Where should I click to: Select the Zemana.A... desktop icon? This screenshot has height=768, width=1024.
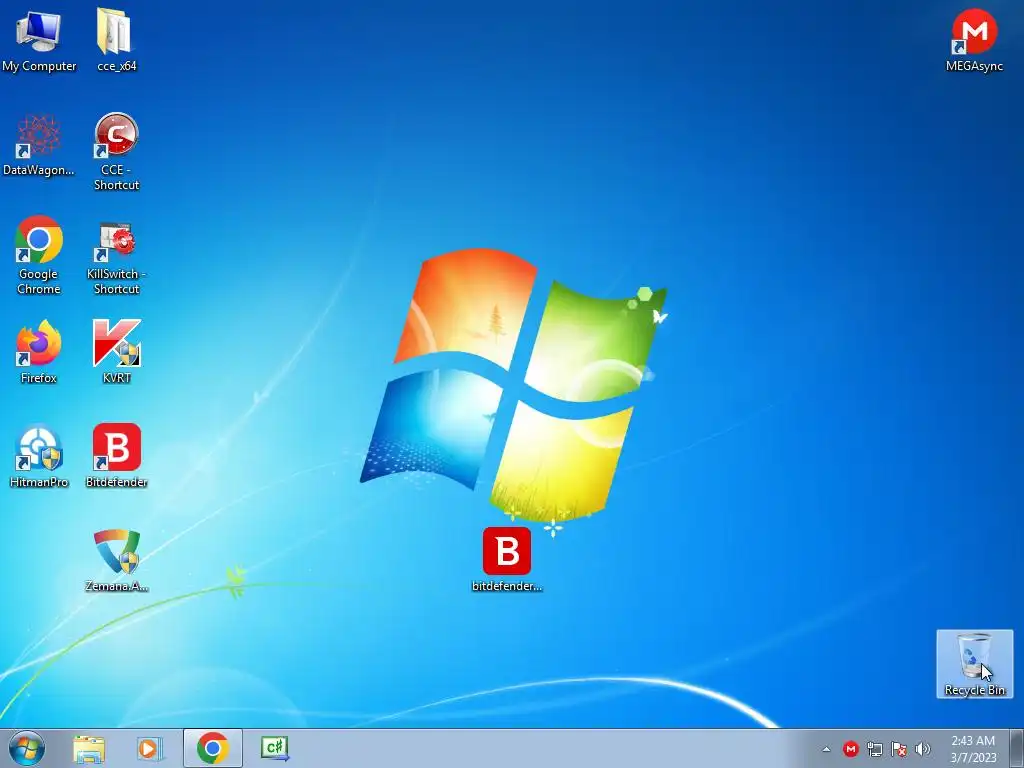[x=116, y=560]
